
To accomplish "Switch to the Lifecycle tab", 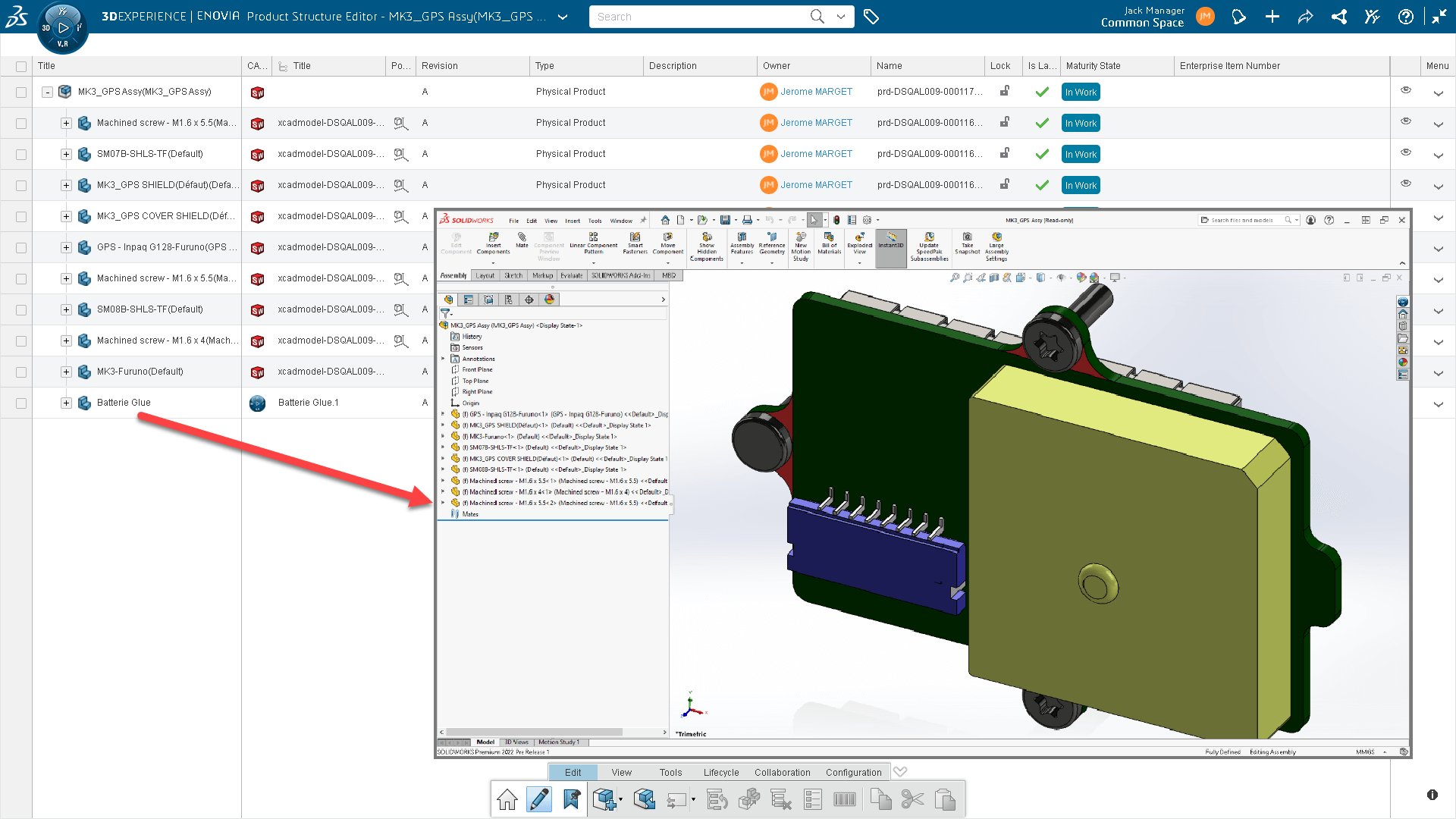I will [x=721, y=773].
